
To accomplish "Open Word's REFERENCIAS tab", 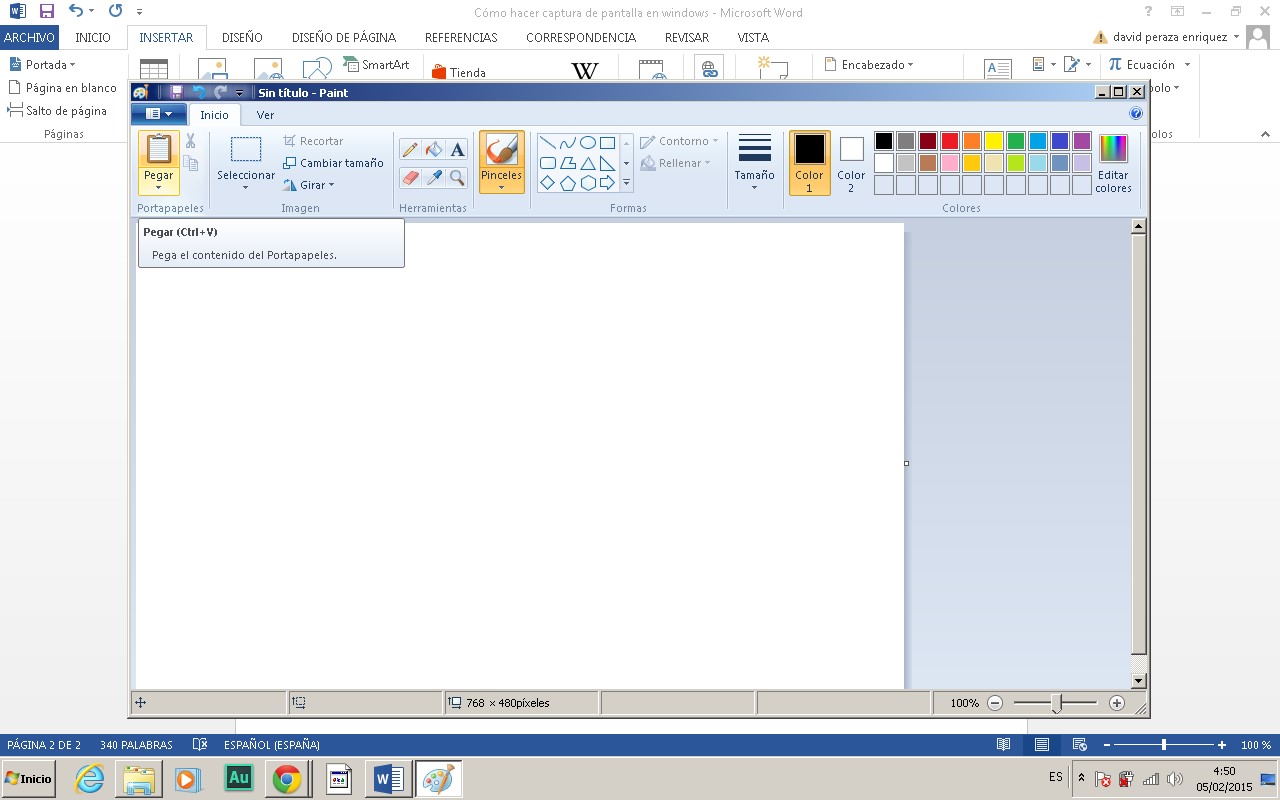I will (x=461, y=38).
